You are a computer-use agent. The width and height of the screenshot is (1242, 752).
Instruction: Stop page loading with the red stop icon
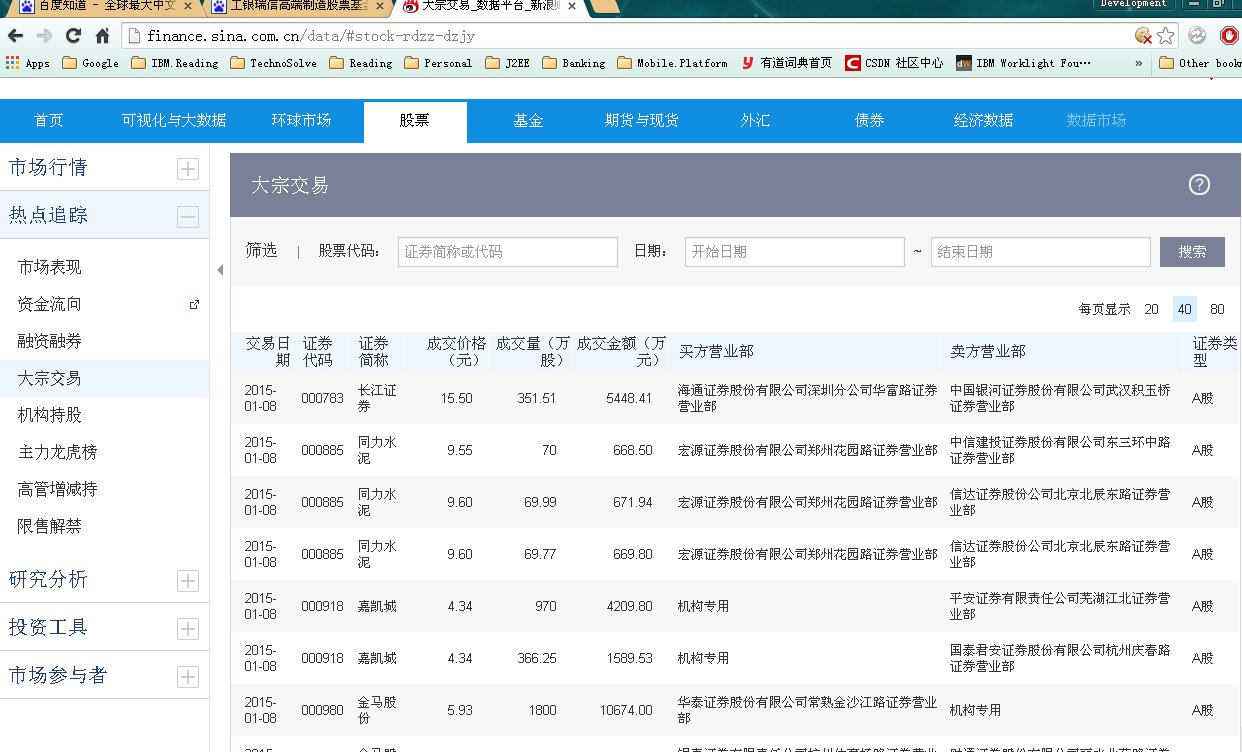[1229, 33]
